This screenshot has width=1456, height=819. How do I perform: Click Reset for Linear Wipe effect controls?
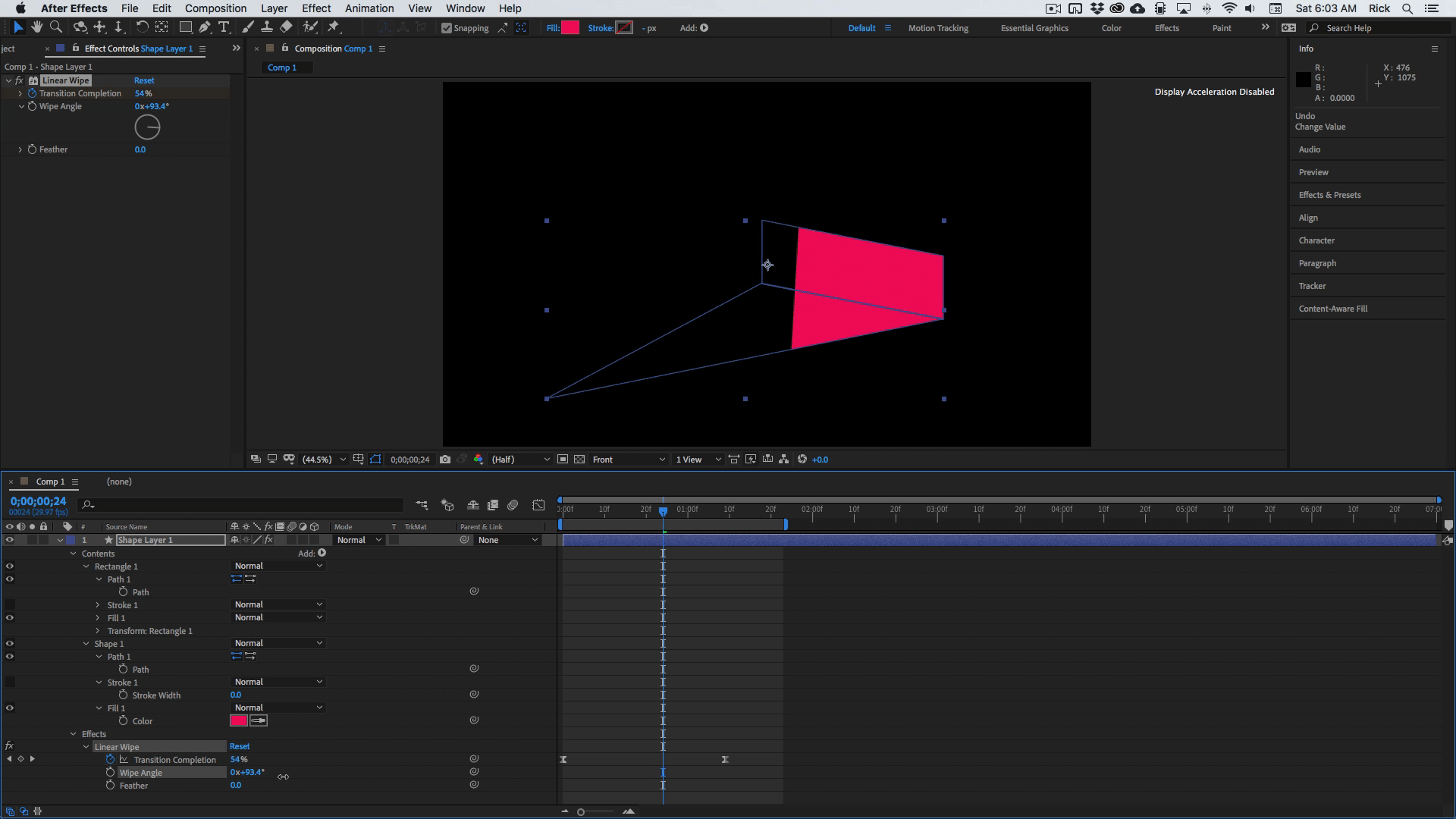144,80
